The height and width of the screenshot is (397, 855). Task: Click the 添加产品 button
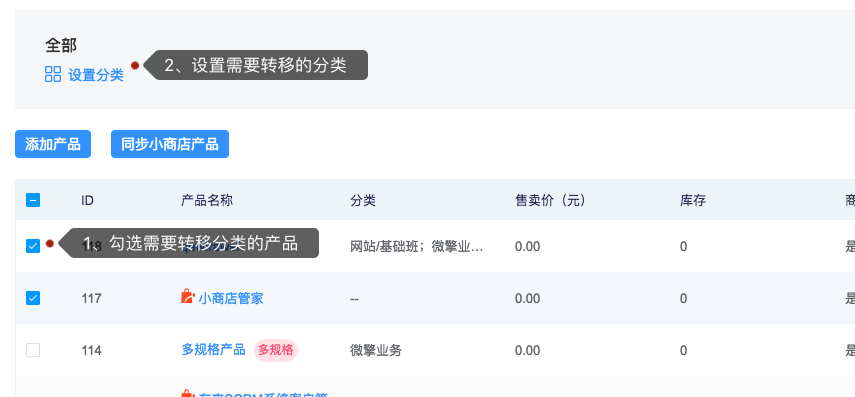(x=53, y=144)
